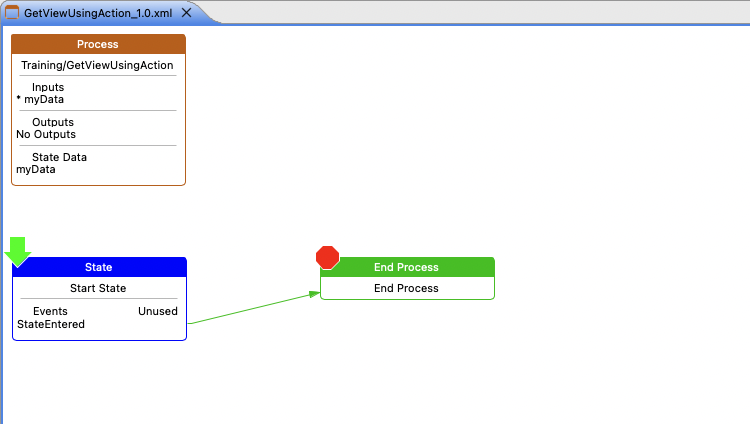
Task: Click the End Process body label
Action: coord(406,288)
